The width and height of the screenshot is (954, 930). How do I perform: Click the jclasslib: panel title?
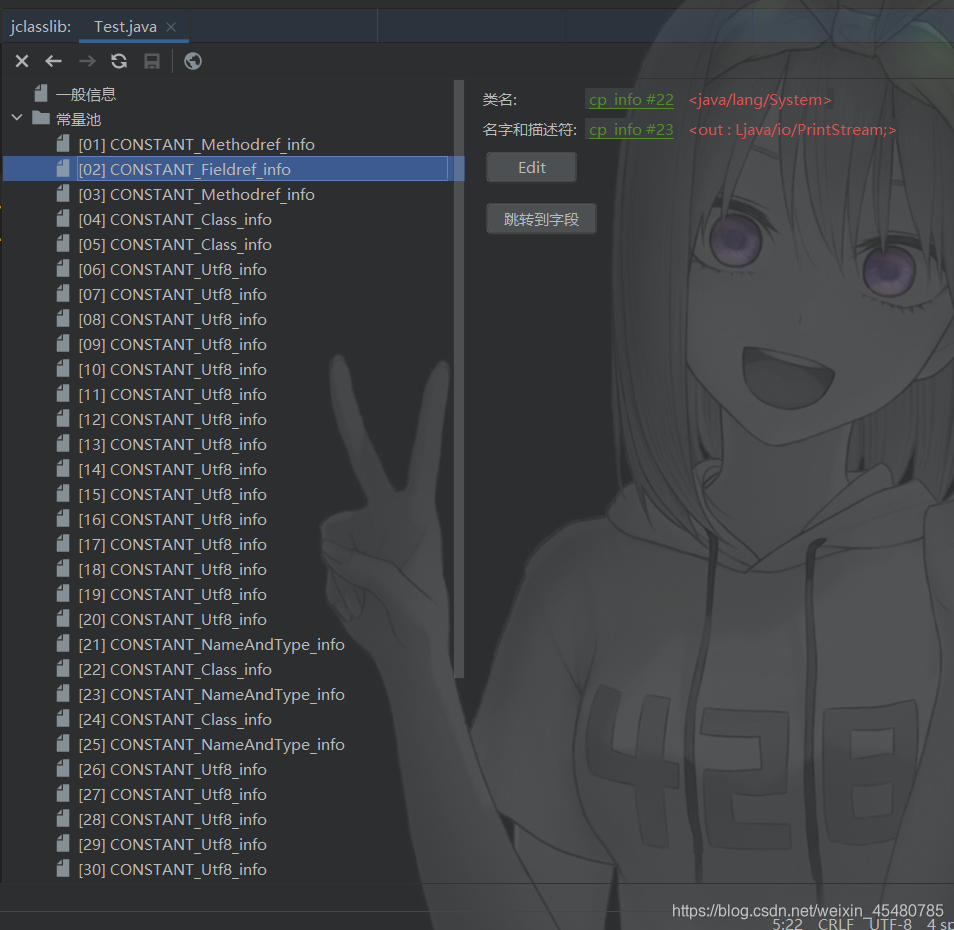click(x=41, y=27)
